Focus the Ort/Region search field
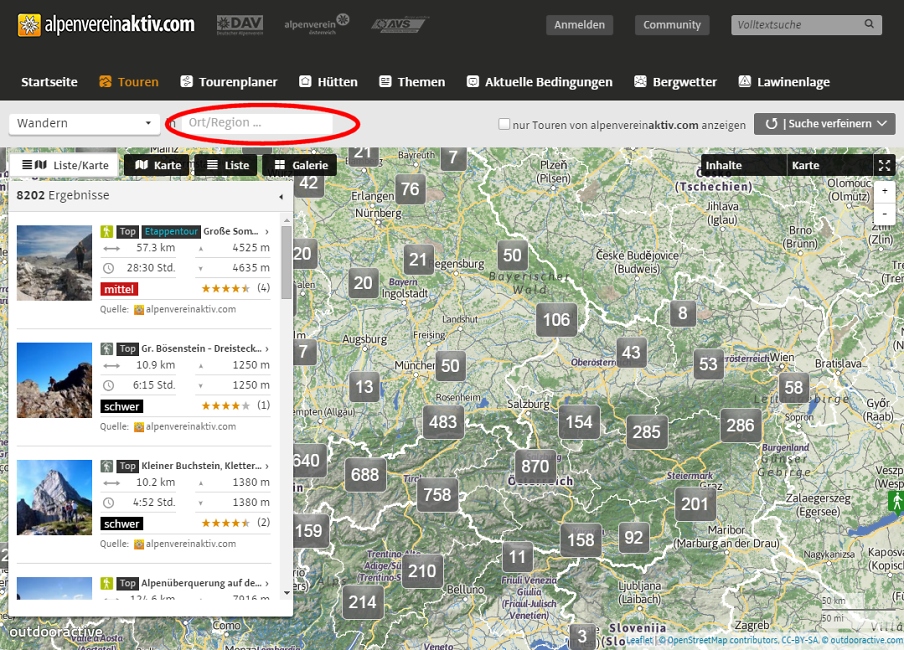 click(x=257, y=123)
